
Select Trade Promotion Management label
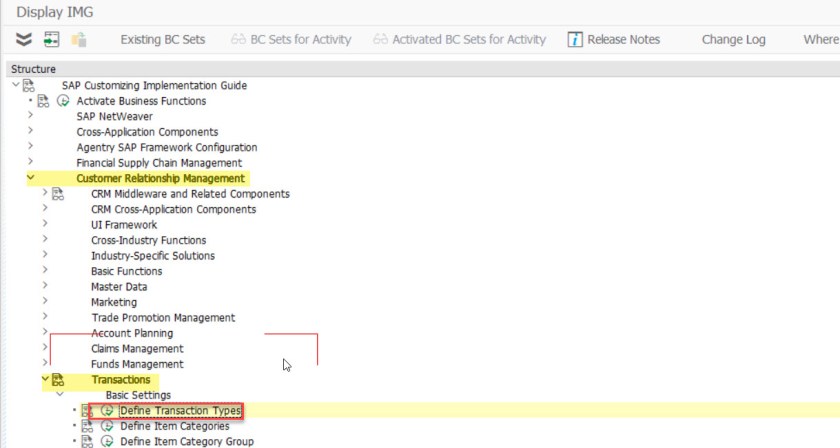pyautogui.click(x=163, y=318)
